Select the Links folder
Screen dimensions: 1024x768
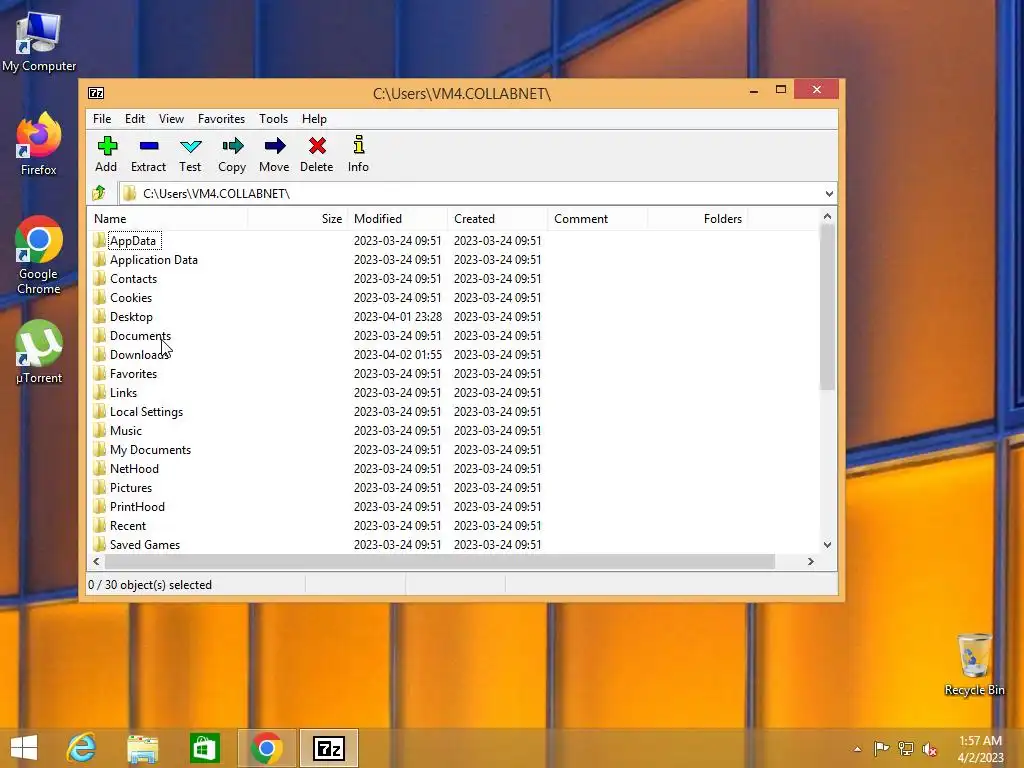(123, 392)
